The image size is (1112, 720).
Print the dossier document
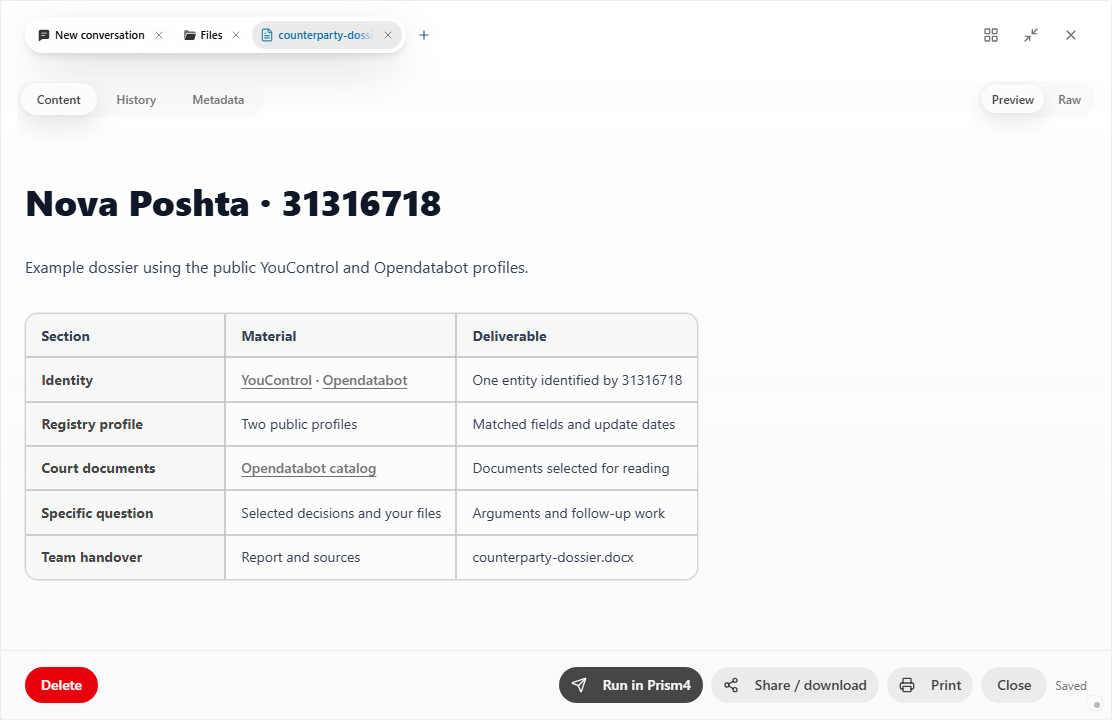coord(930,685)
